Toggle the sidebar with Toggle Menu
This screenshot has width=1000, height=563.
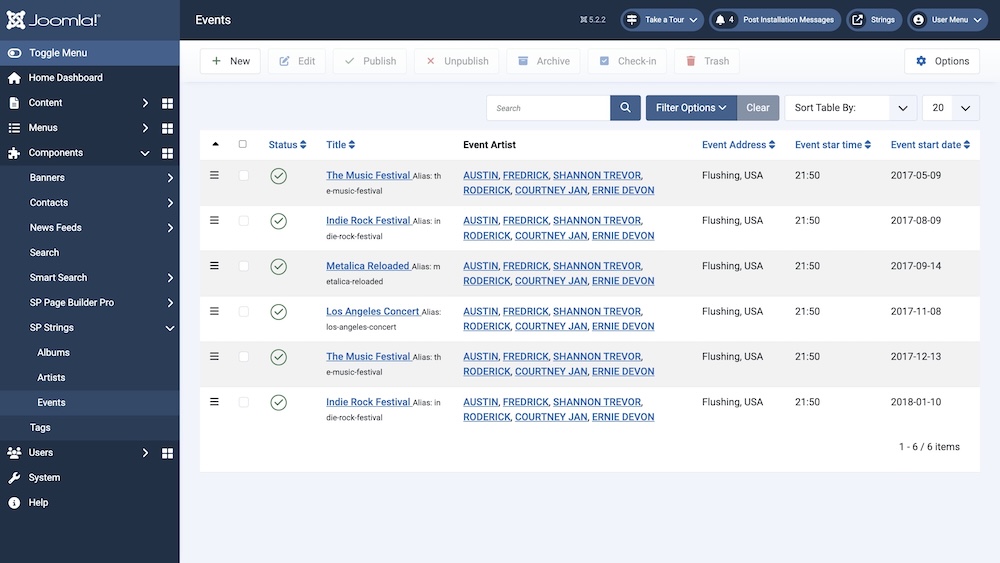point(58,53)
